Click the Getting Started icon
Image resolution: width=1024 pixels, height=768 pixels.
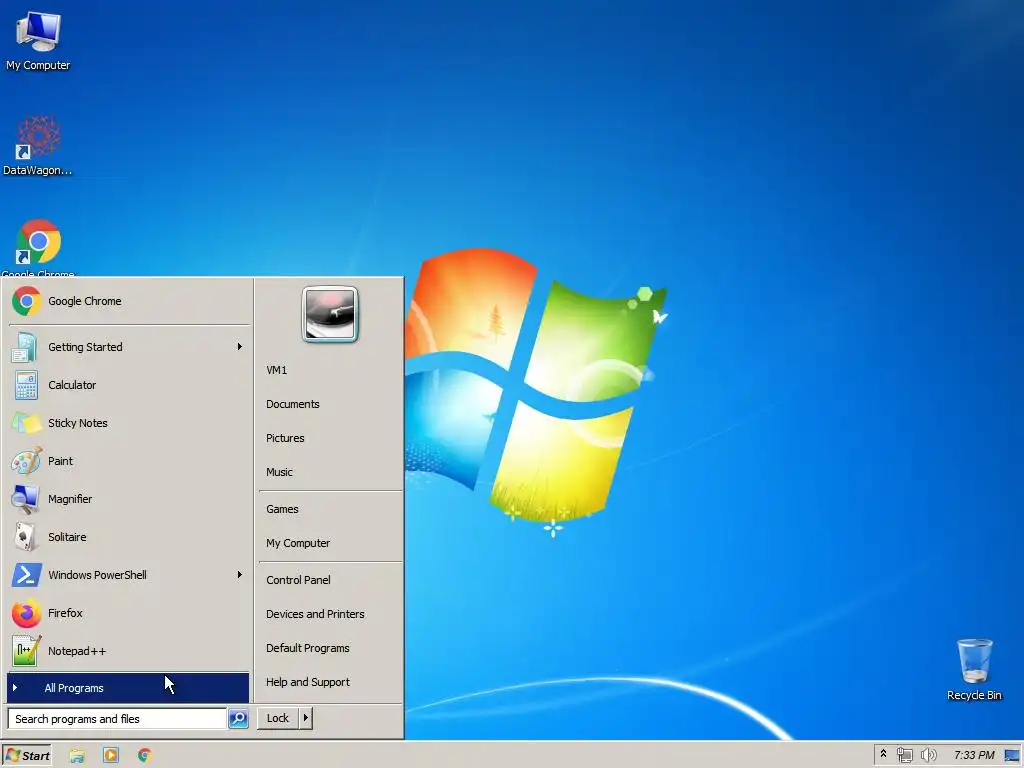[x=25, y=347]
